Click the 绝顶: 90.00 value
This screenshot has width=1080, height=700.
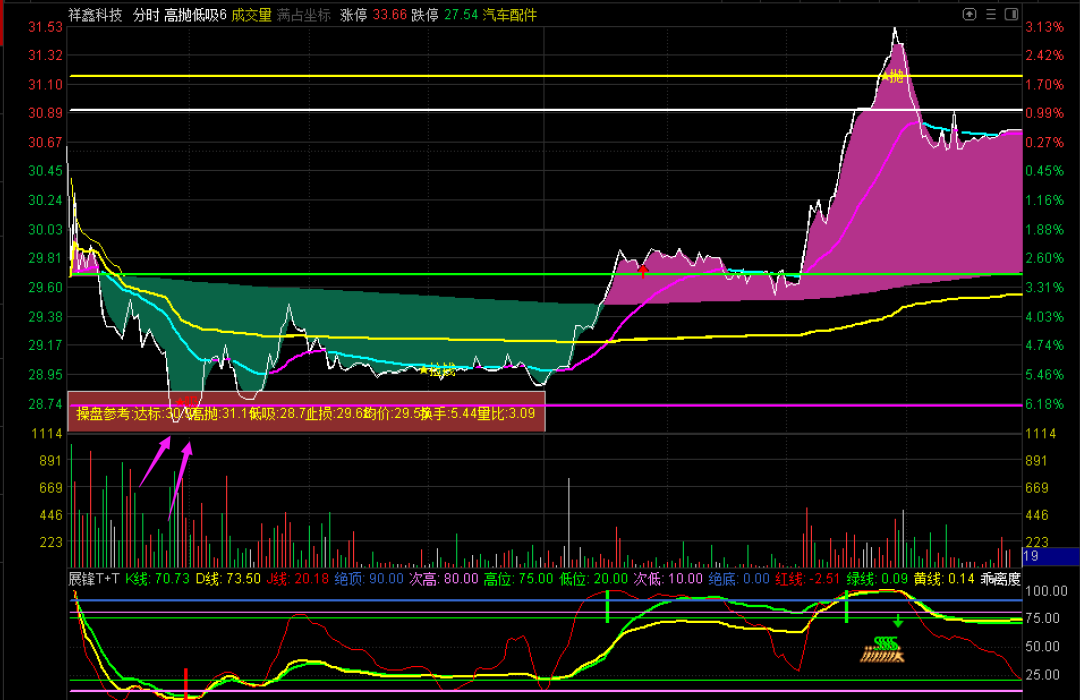pos(369,579)
